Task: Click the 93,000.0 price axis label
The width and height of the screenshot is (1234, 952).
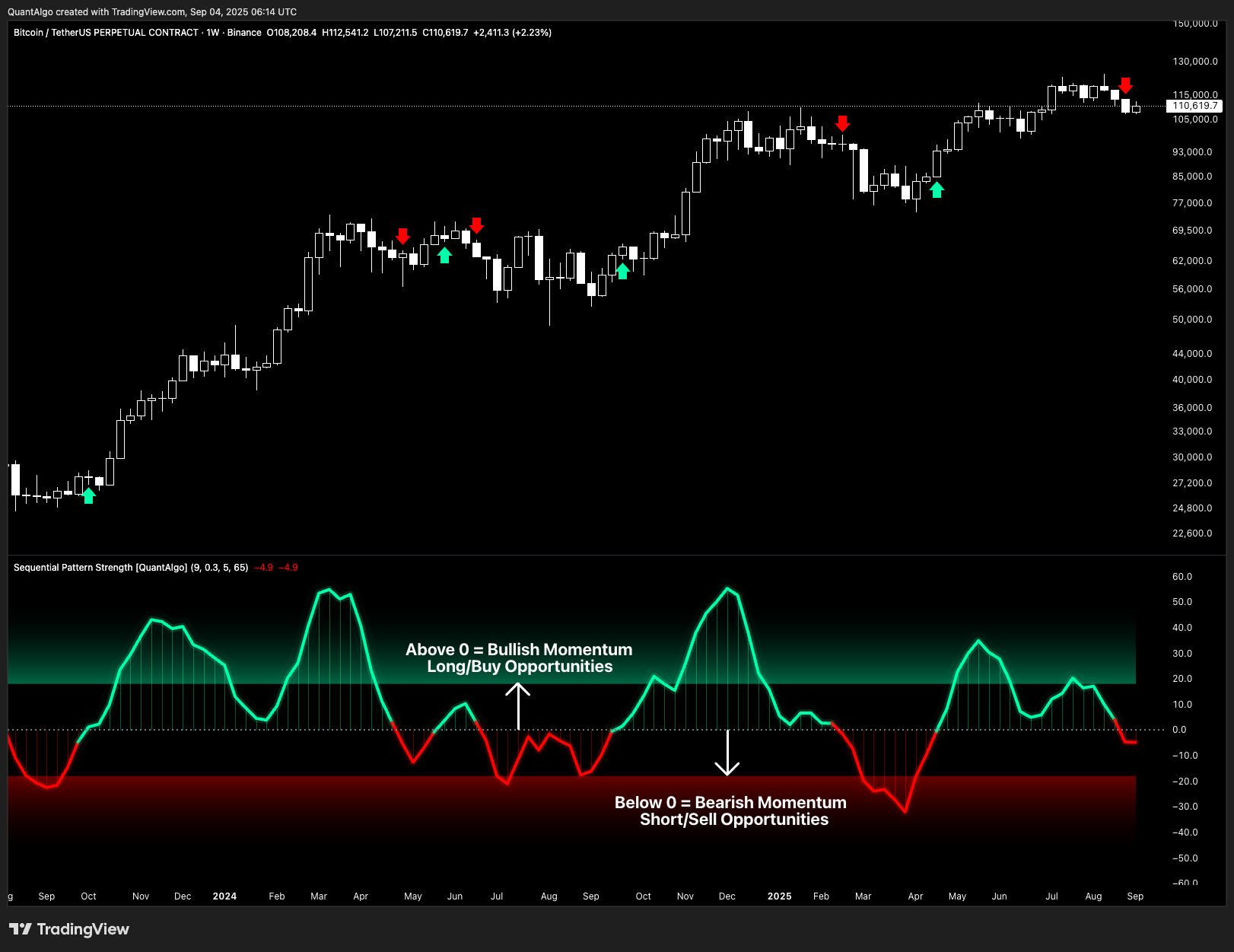Action: pos(1193,152)
